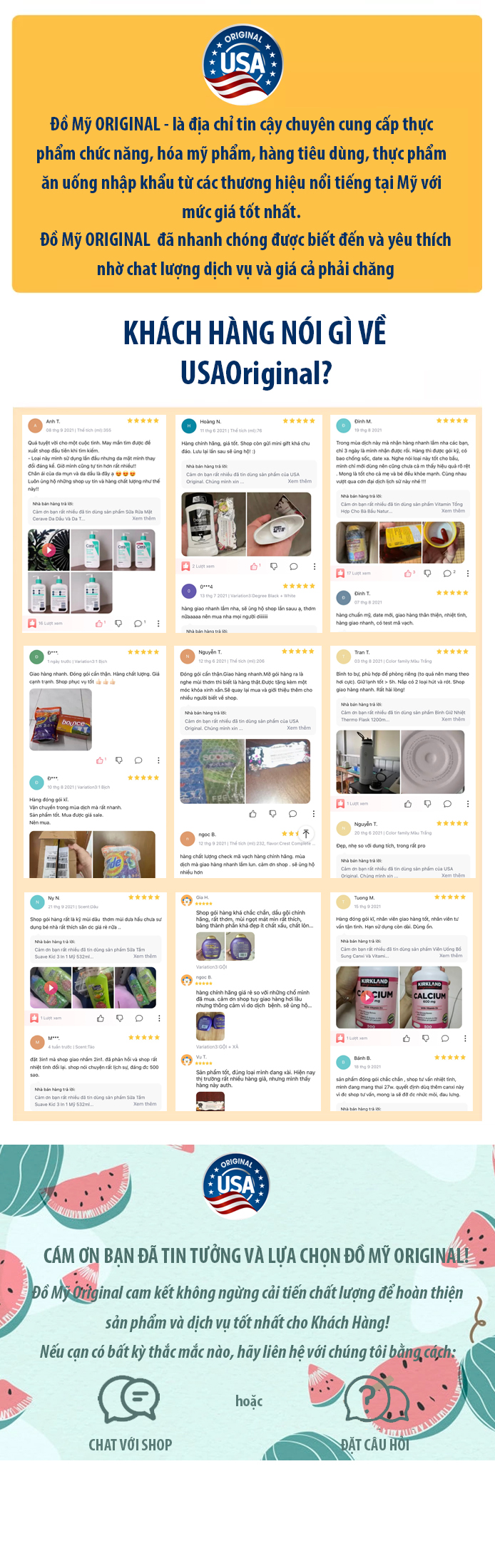
Task: Open comments on Đinh M.'s review
Action: (447, 573)
